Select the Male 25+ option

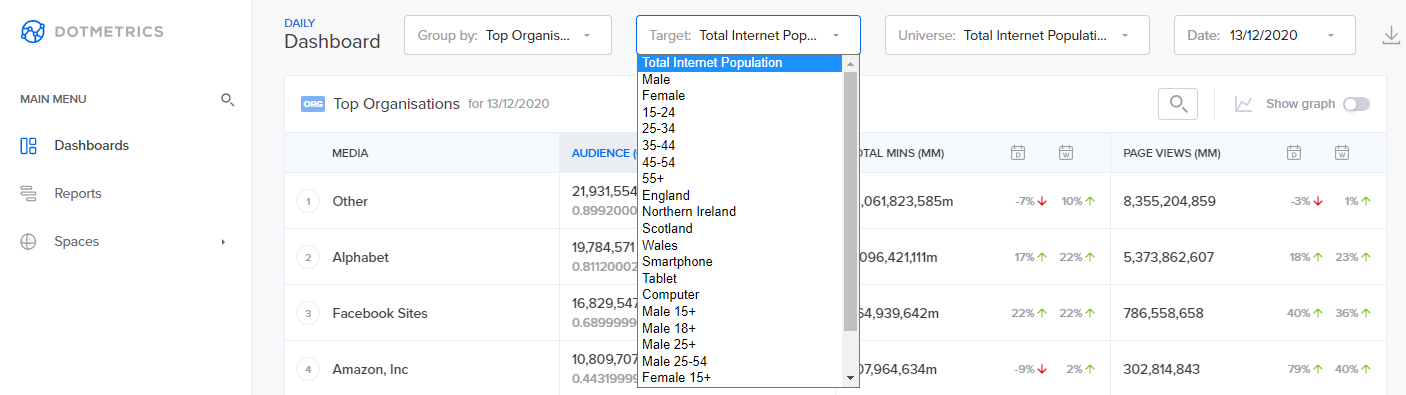click(741, 344)
